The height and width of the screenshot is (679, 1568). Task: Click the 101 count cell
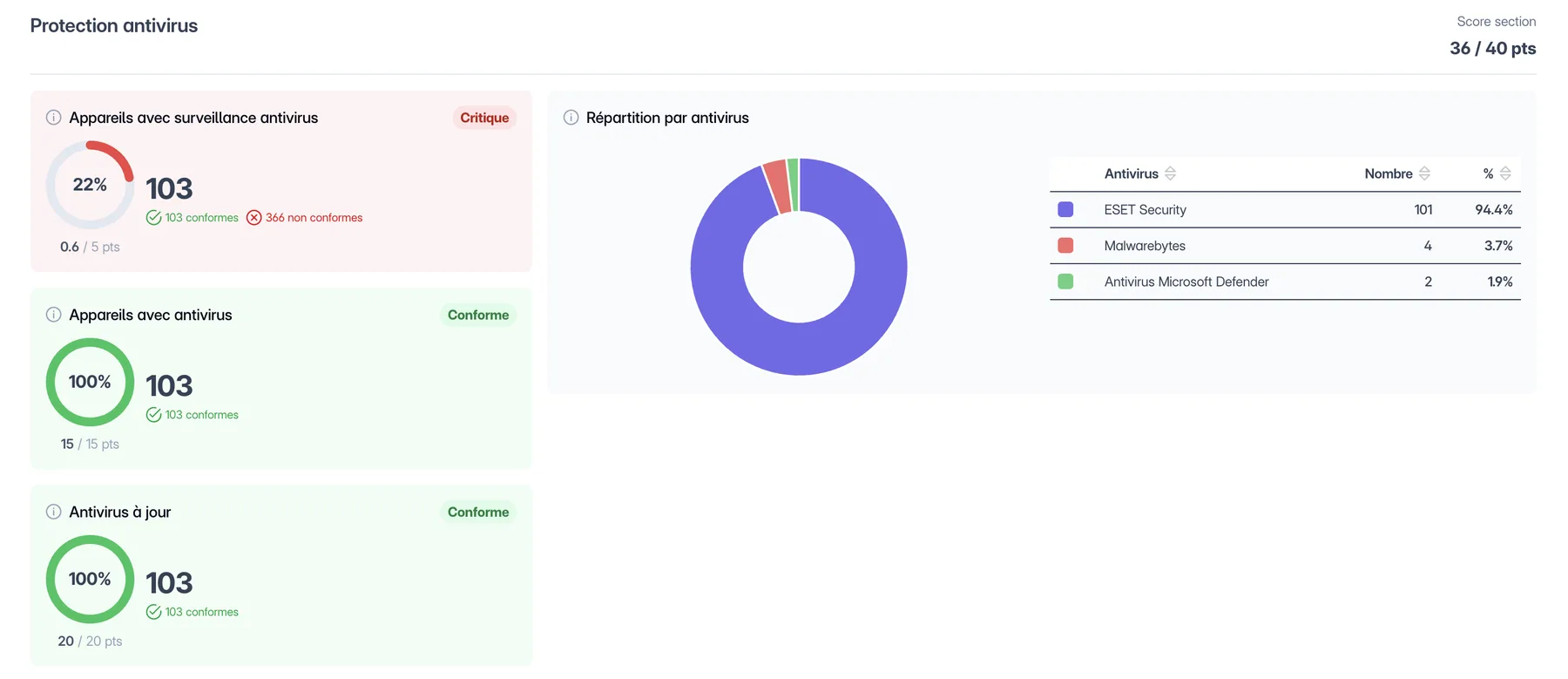point(1423,210)
